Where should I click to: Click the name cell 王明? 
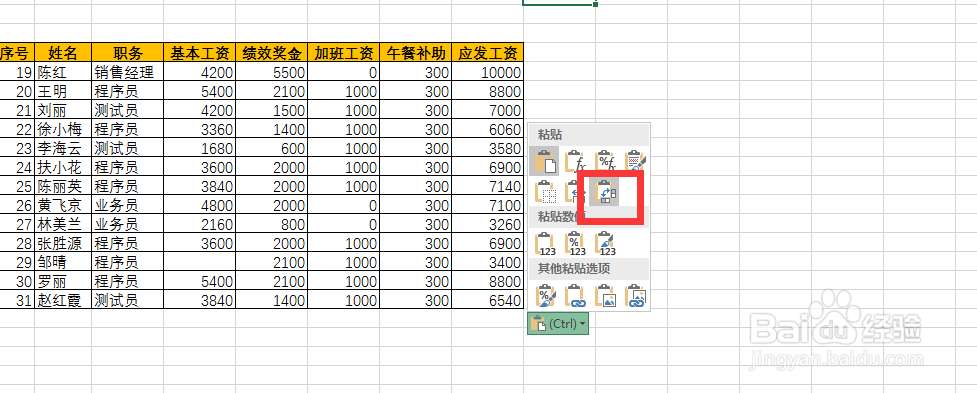point(63,91)
